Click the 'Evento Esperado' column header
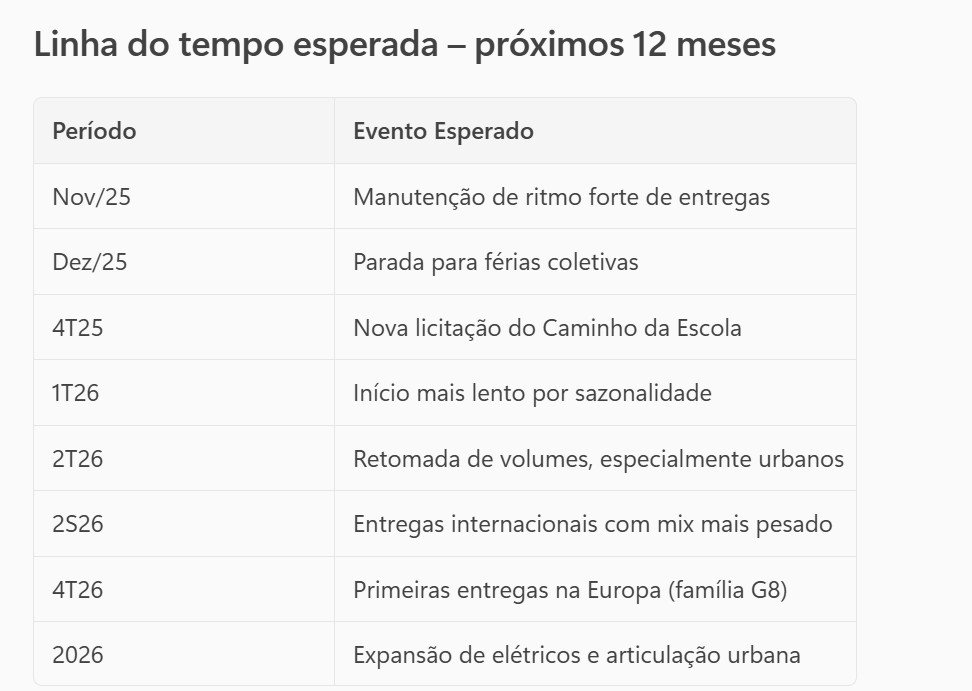The width and height of the screenshot is (972, 691). 443,131
